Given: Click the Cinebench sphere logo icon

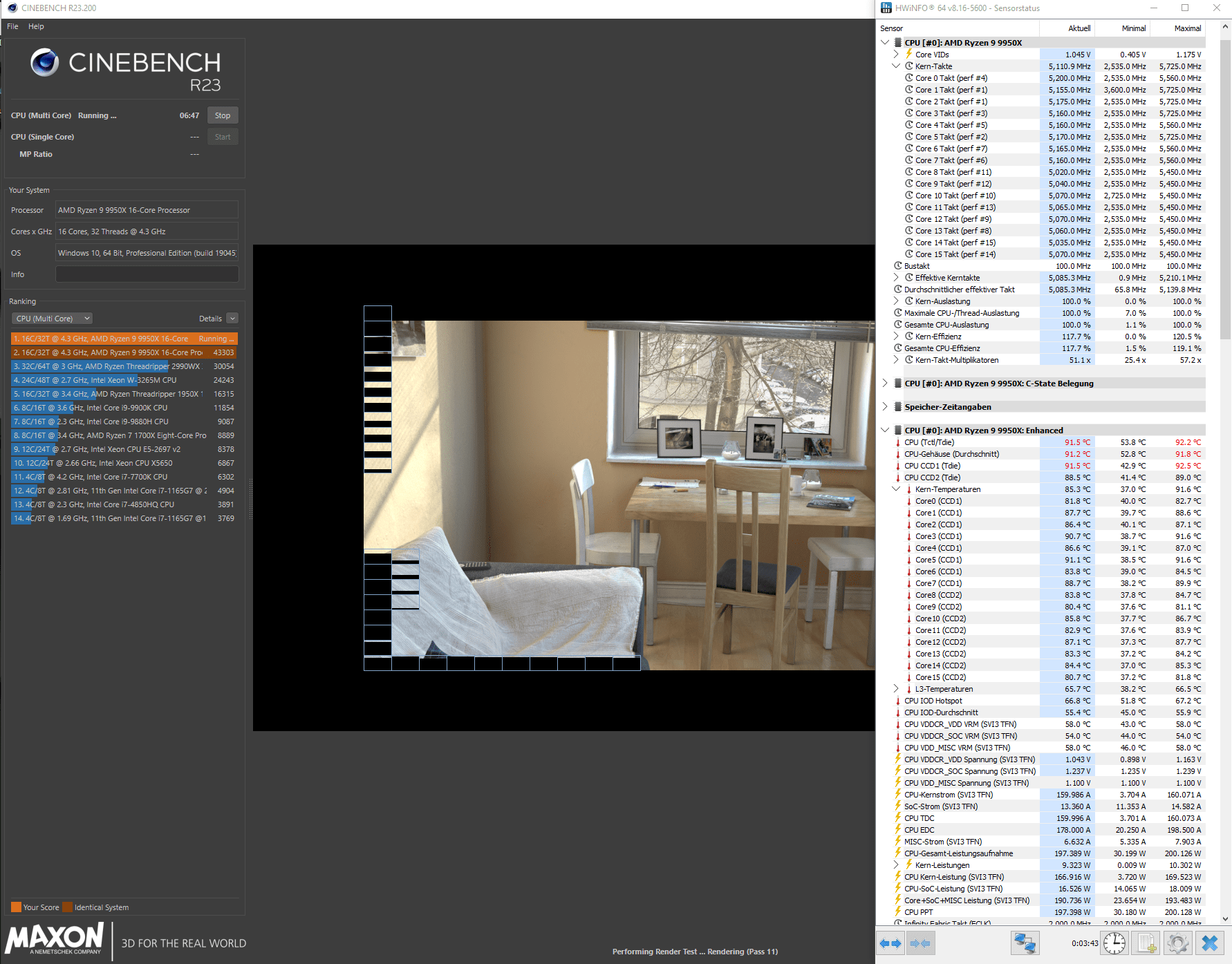Looking at the screenshot, I should point(45,62).
